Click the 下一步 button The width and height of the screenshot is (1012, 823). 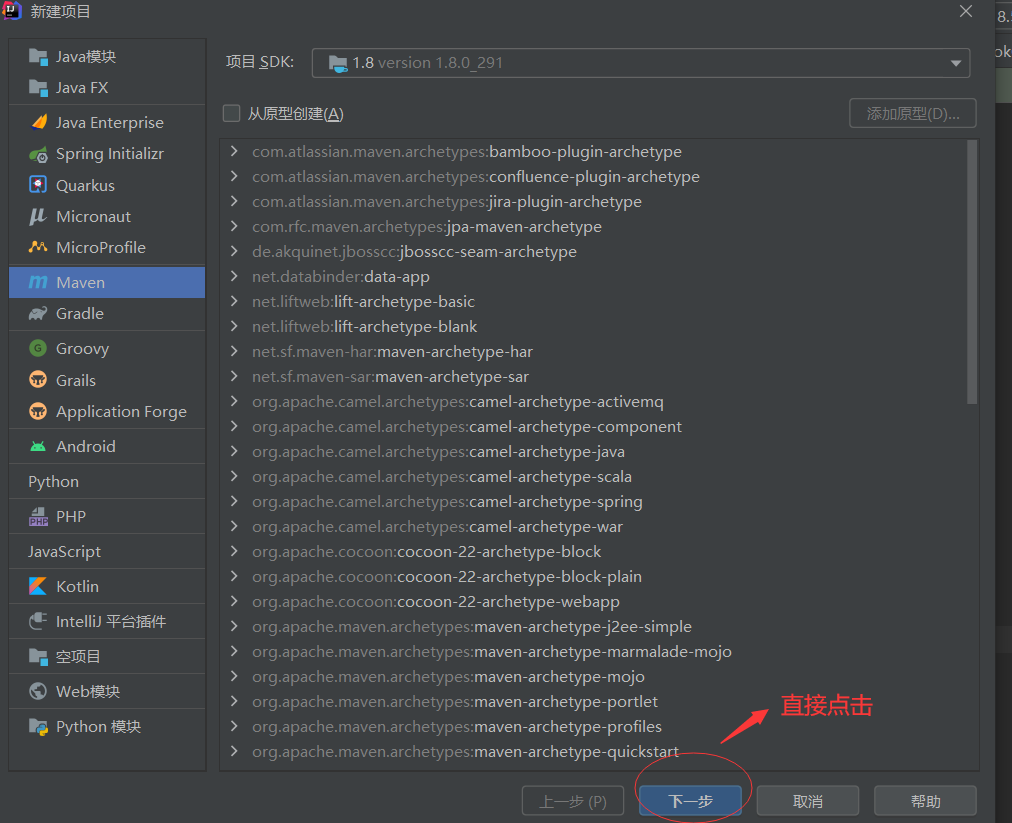691,801
